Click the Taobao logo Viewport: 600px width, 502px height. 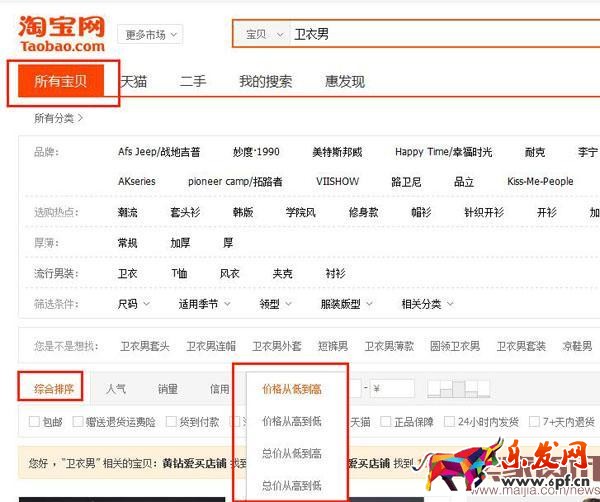[61, 32]
